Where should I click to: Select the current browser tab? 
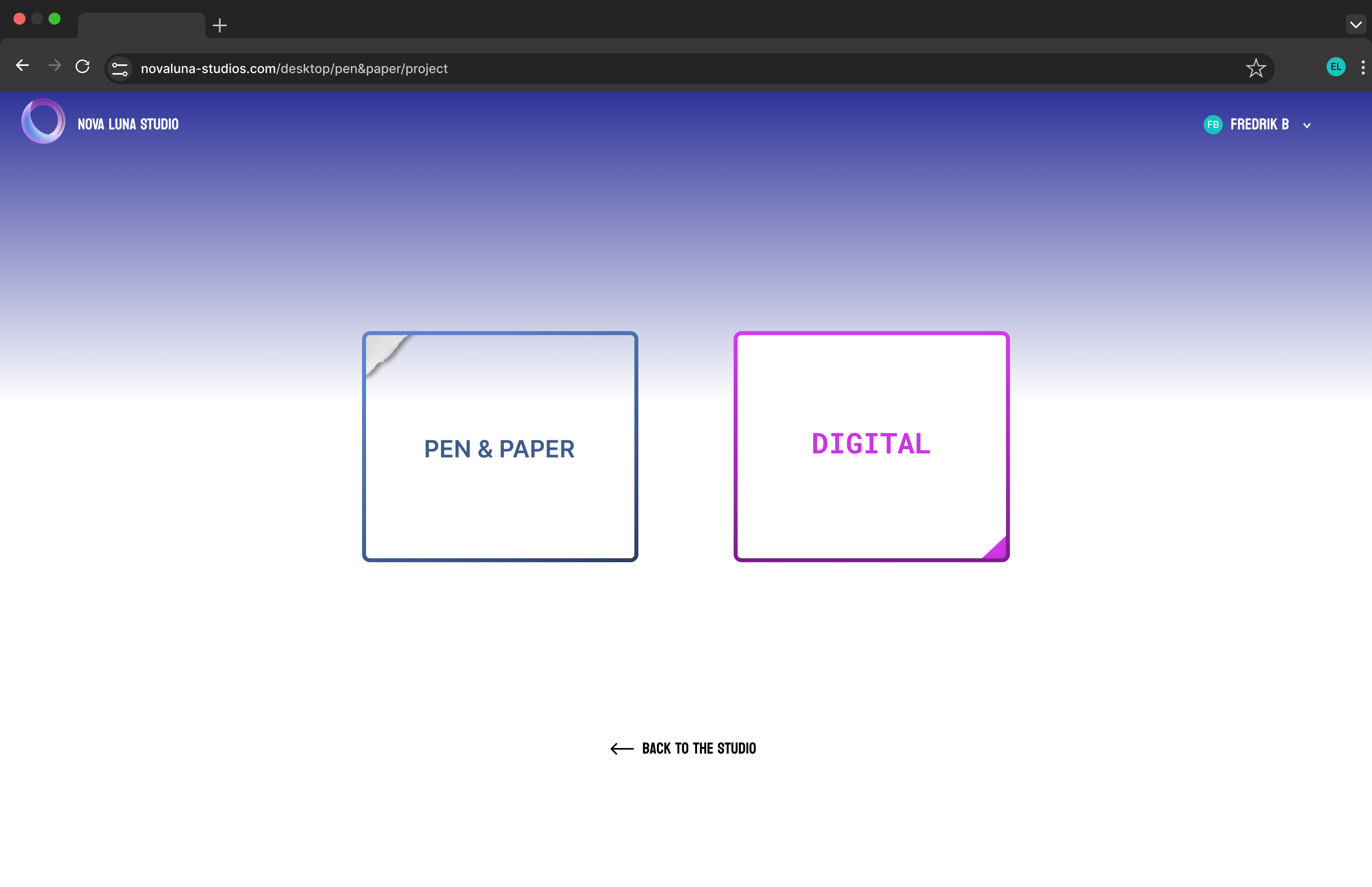point(141,26)
